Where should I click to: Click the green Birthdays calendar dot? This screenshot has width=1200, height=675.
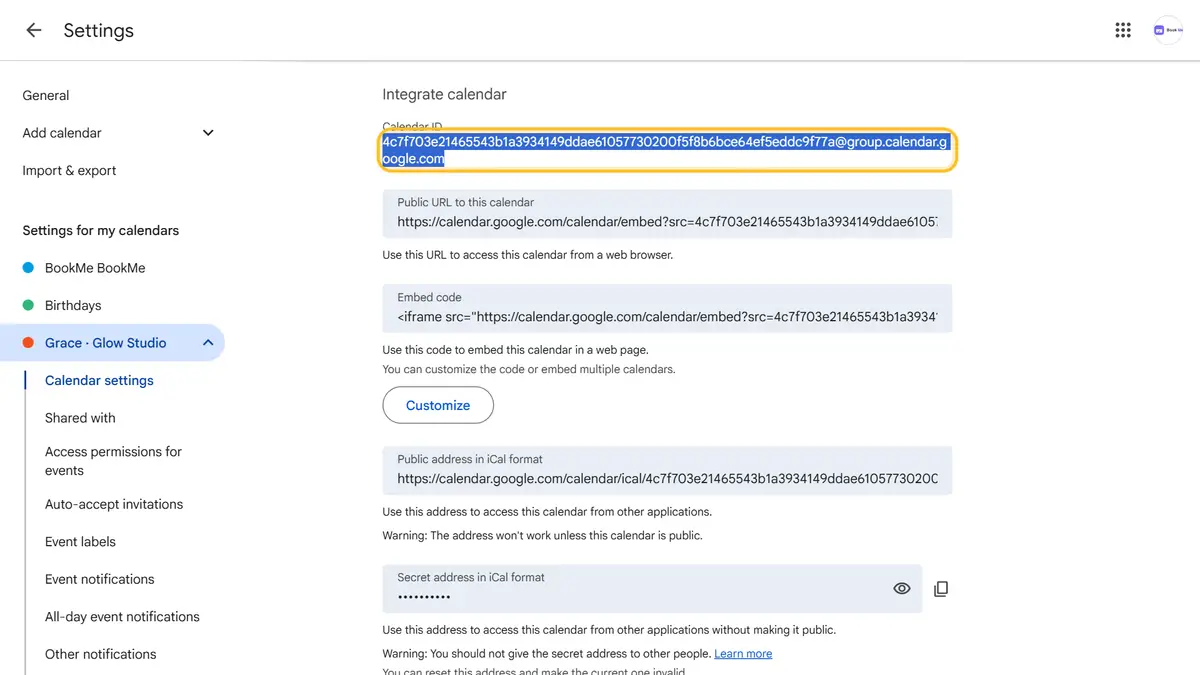(28, 305)
